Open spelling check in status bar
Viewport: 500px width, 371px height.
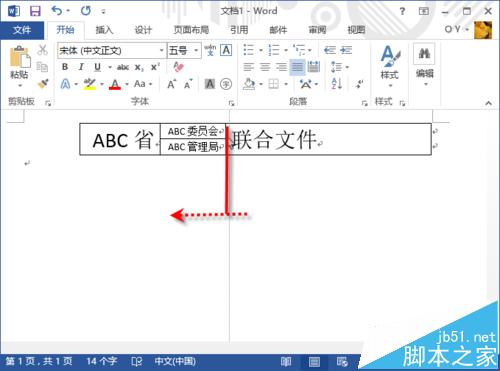[x=136, y=362]
